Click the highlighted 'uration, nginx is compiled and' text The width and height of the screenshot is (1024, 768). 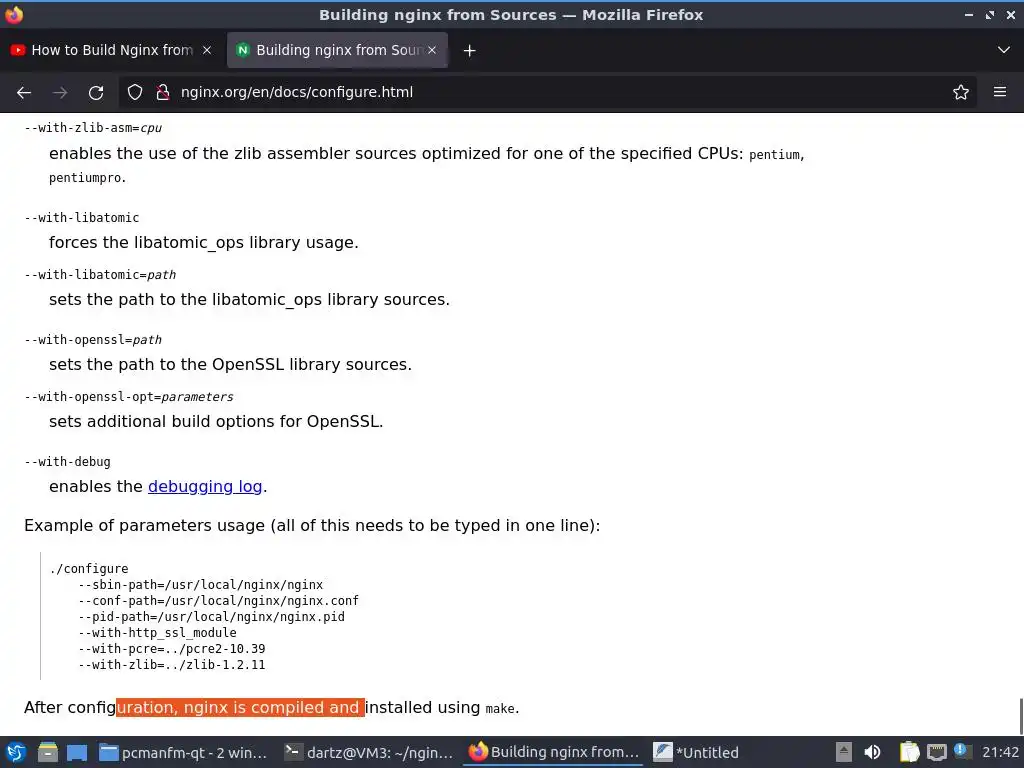coord(240,707)
